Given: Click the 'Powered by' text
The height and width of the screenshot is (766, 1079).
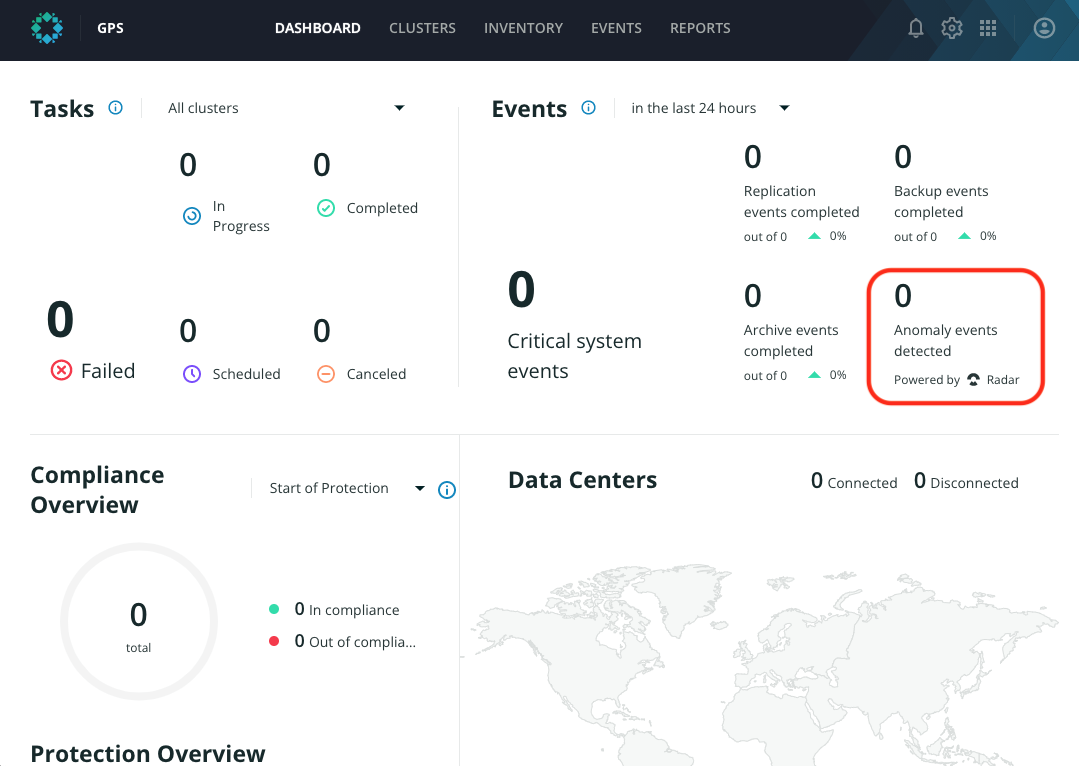Looking at the screenshot, I should [926, 380].
